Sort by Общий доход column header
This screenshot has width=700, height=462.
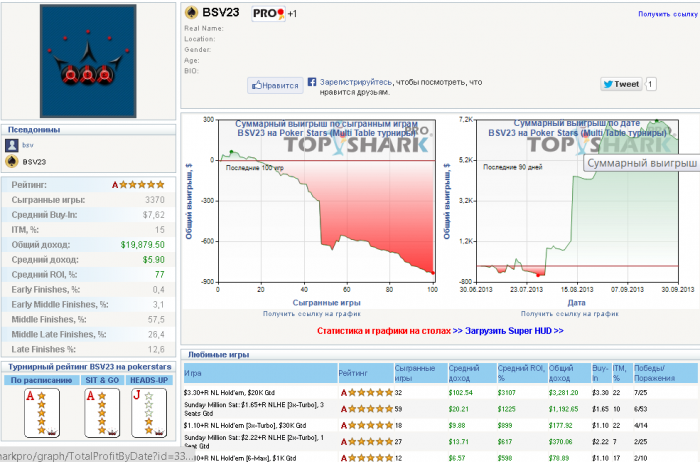pos(569,373)
